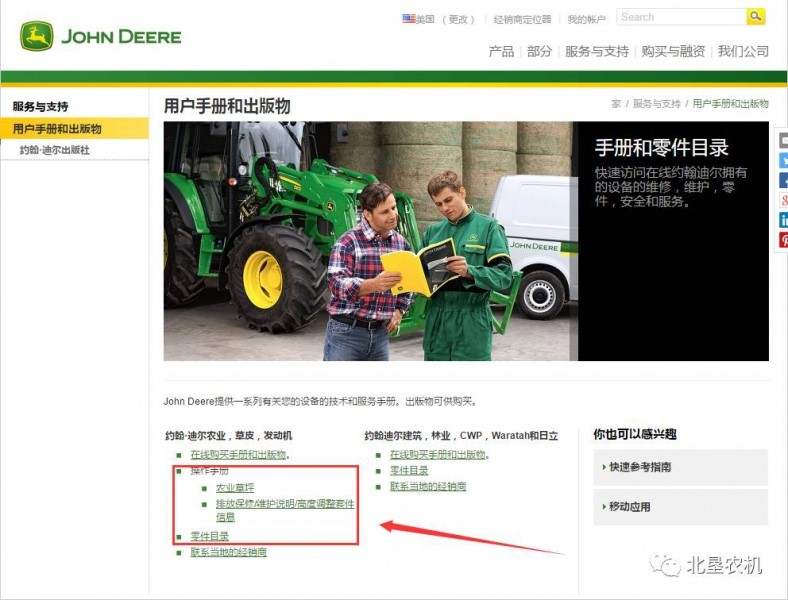
Task: Open 在线购买手册和出版物 under construction column
Action: coord(437,455)
